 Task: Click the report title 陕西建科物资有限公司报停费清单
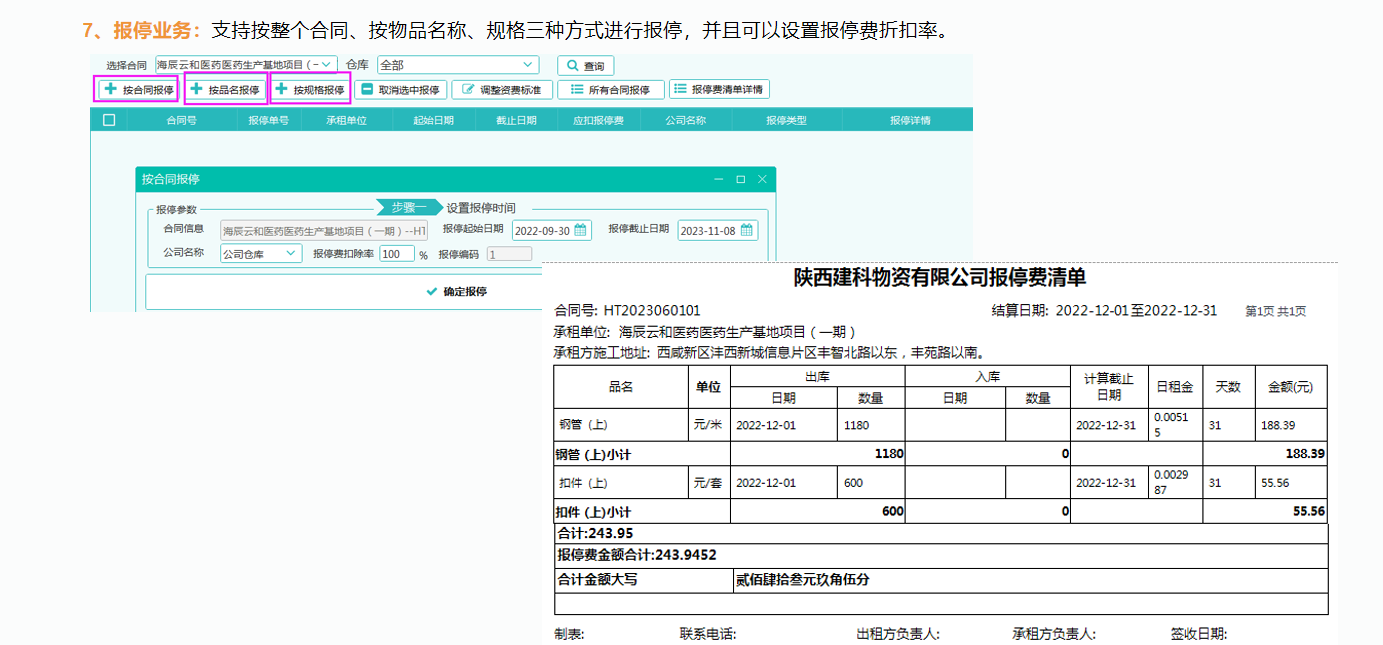tap(939, 277)
